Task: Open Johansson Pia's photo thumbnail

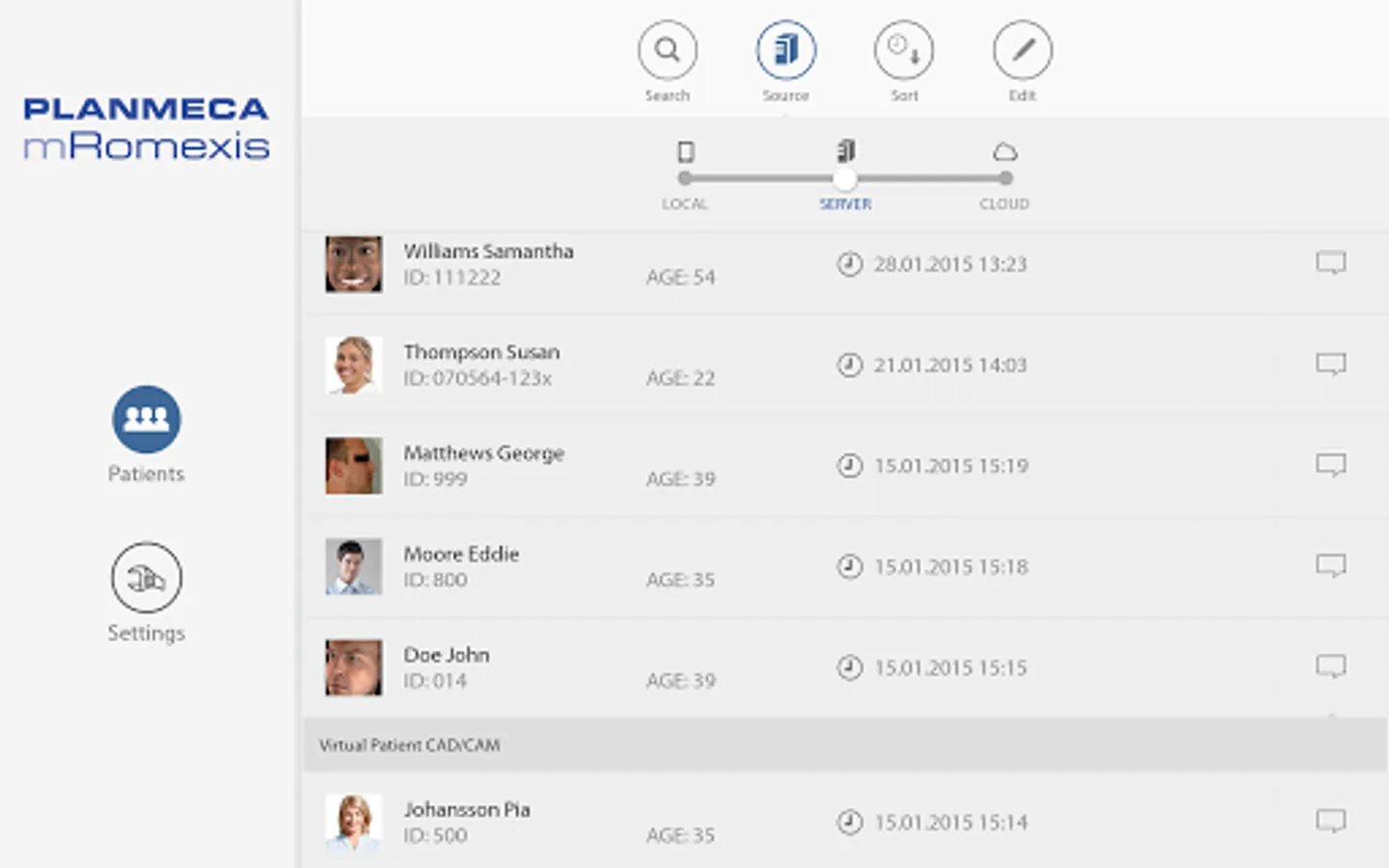Action: [x=354, y=823]
